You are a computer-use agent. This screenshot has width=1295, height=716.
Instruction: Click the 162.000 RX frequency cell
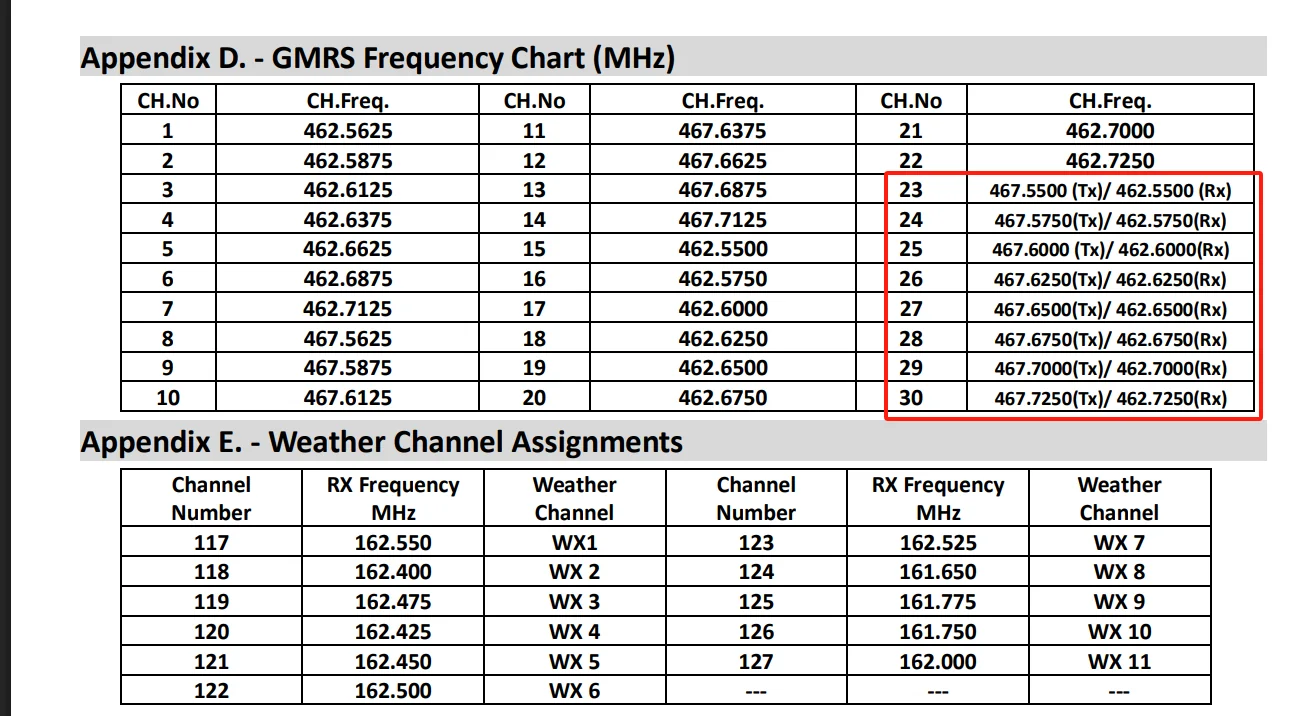coord(937,662)
